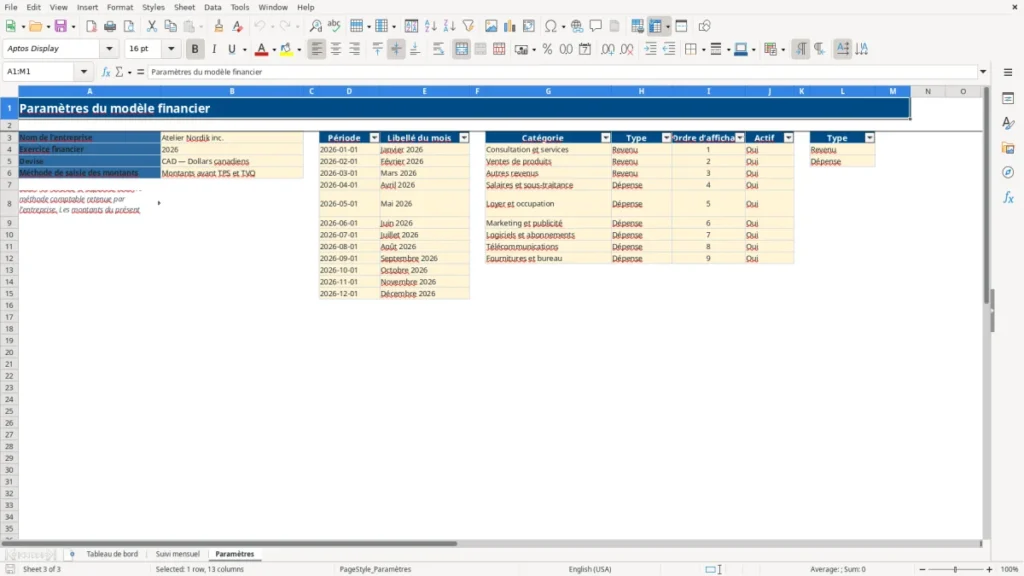Open the Actif column filter dropdown
The width and height of the screenshot is (1024, 576).
click(788, 138)
